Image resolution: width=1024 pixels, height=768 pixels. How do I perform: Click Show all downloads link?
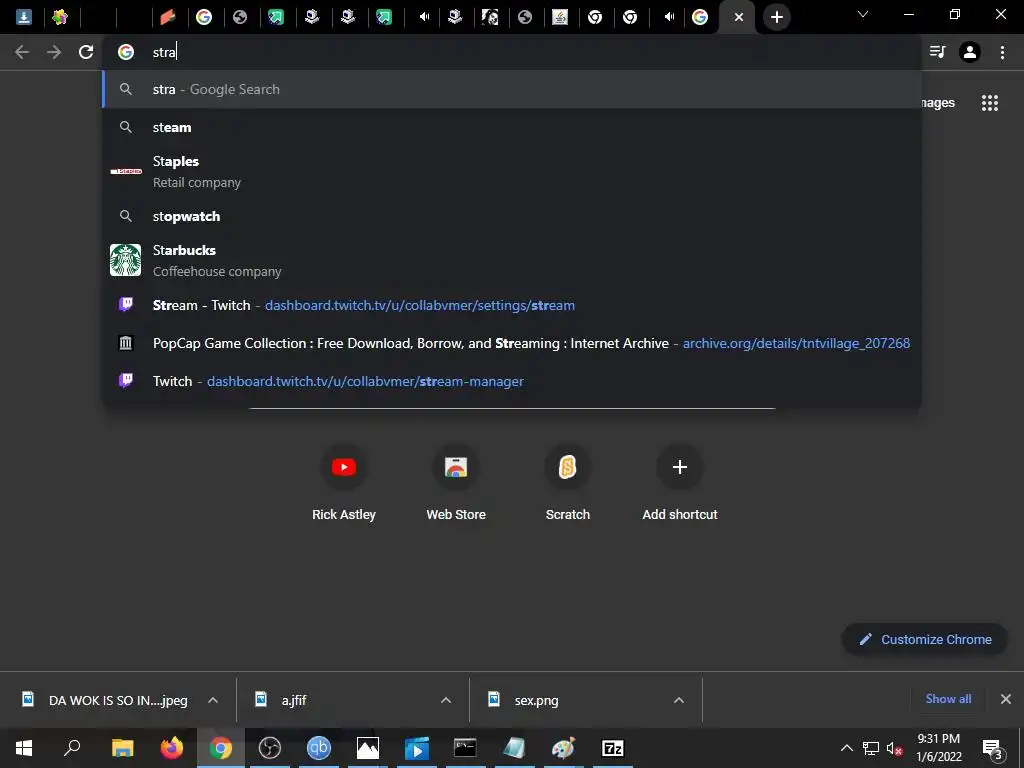click(948, 699)
